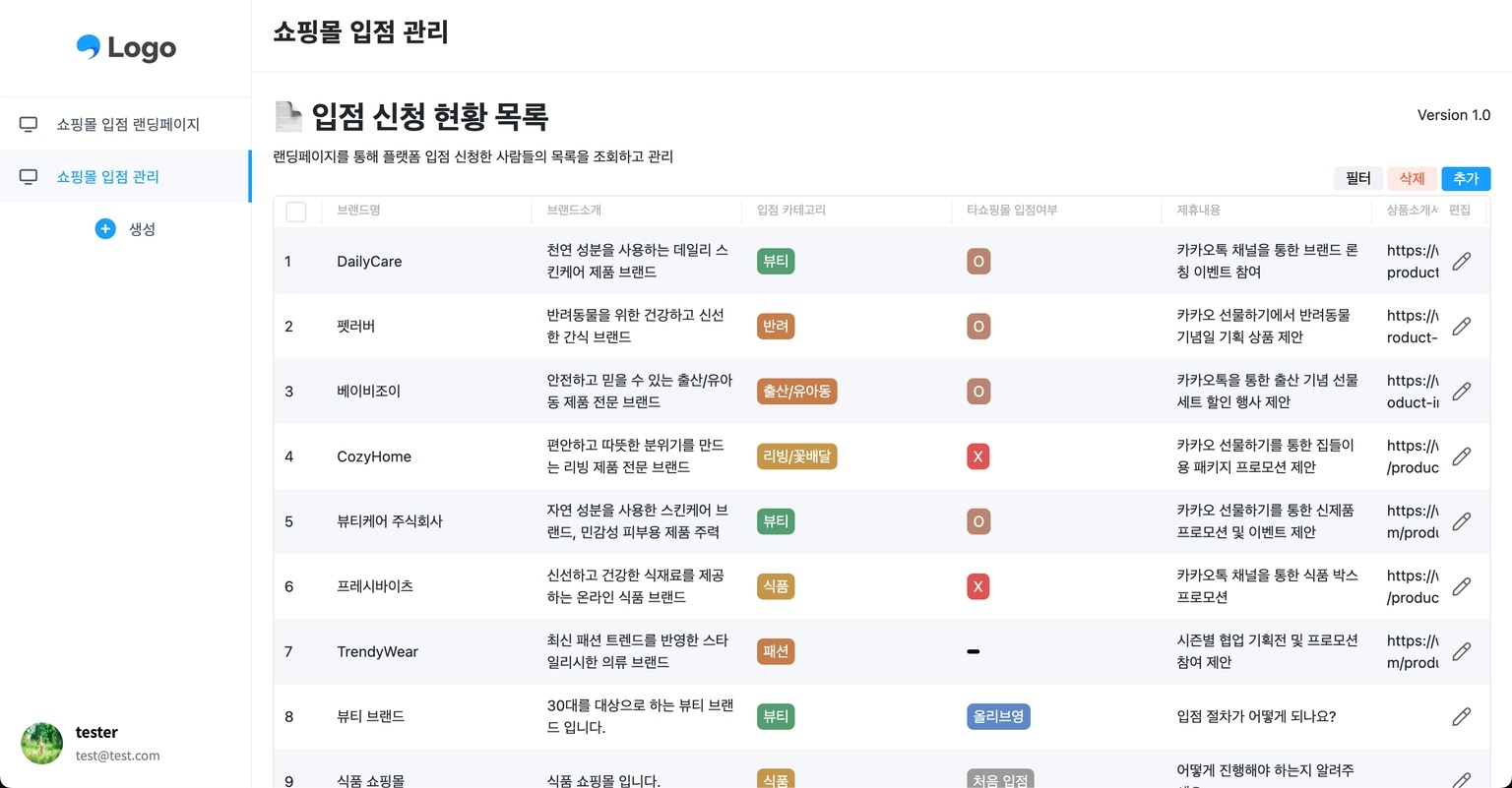Open the pencil edit icon for CozyHome

point(1461,455)
